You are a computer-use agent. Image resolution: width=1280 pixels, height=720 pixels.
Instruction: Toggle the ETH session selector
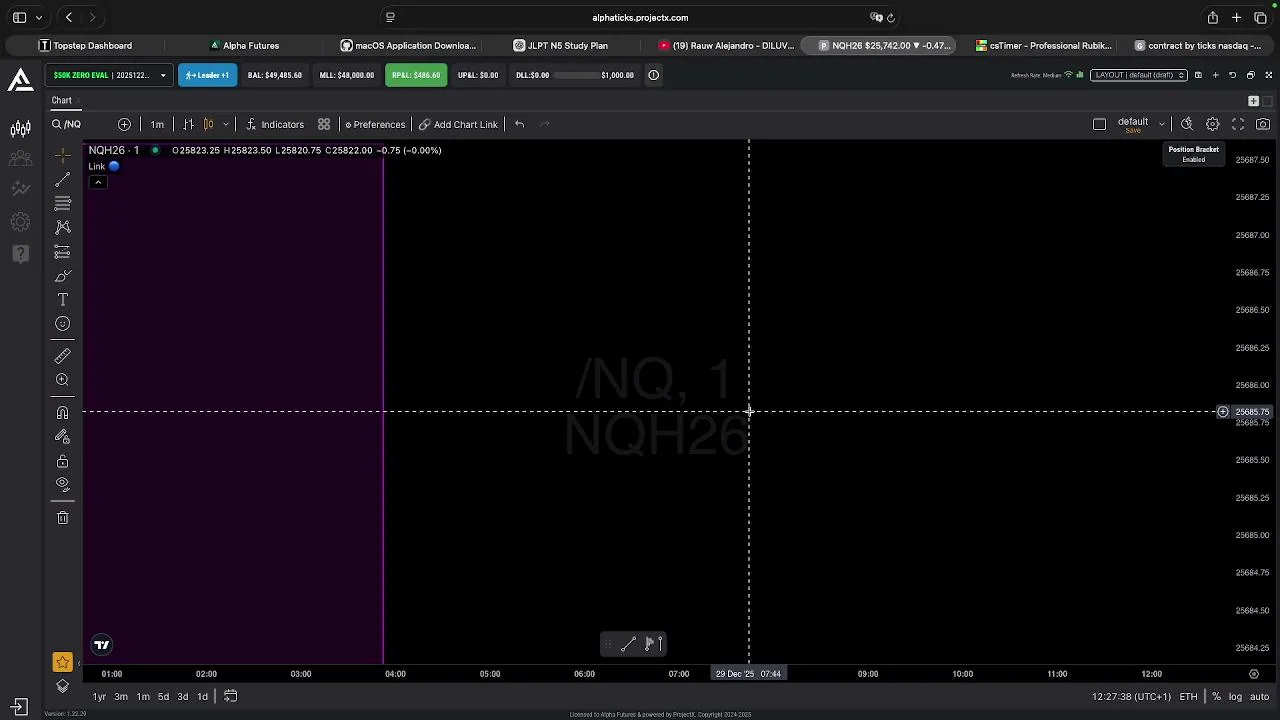click(1188, 696)
